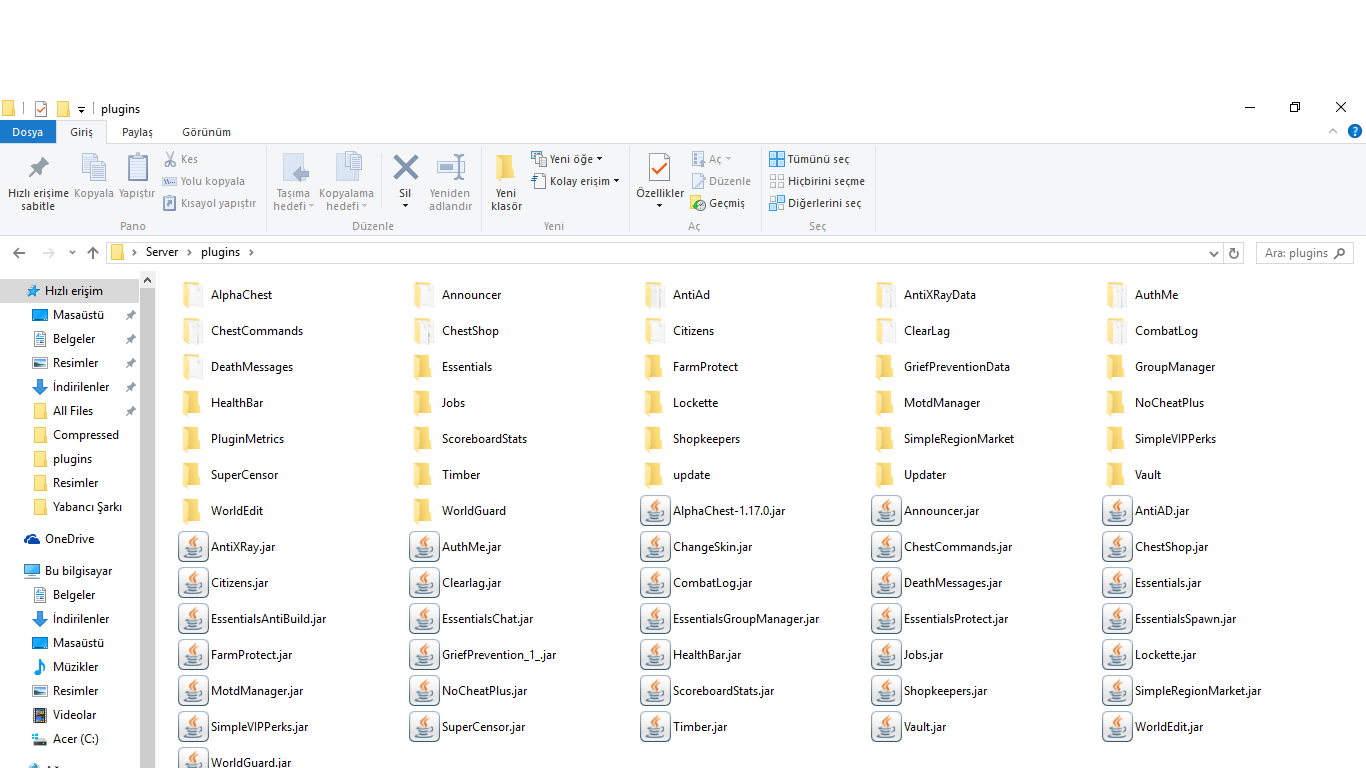Select the Citizens.jar file
Screen dimensions: 1366x768
click(224, 583)
